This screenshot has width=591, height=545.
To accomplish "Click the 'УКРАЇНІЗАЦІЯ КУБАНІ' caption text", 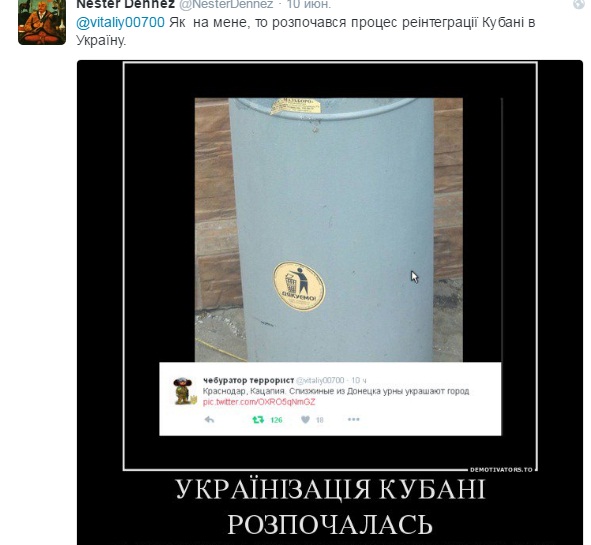I will 331,490.
